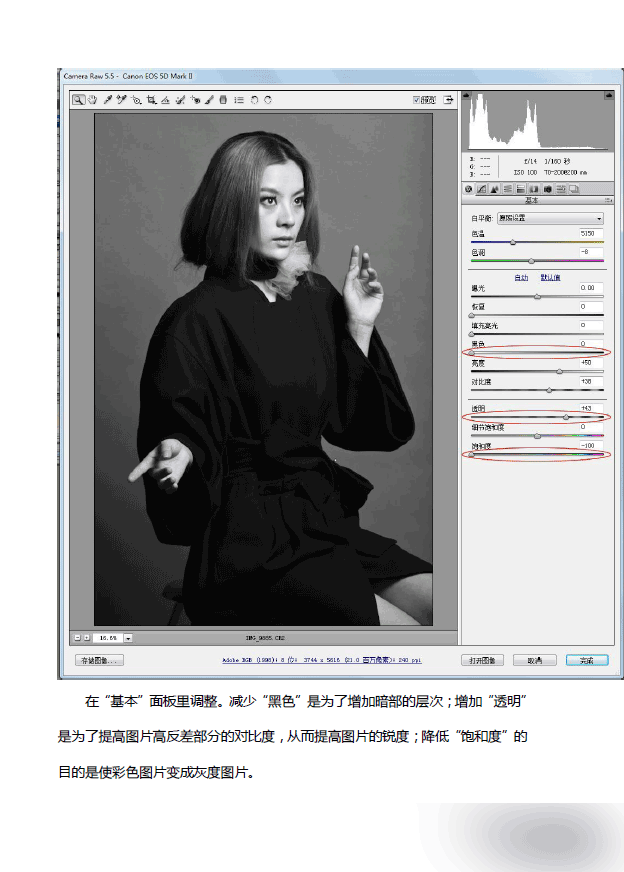This screenshot has width=624, height=872.
Task: Open the Detail panel tab
Action: (x=494, y=189)
